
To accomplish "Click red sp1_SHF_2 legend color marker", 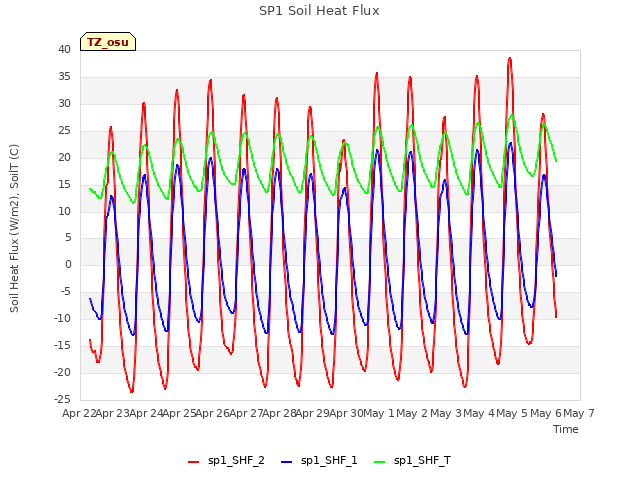I will pyautogui.click(x=193, y=462).
